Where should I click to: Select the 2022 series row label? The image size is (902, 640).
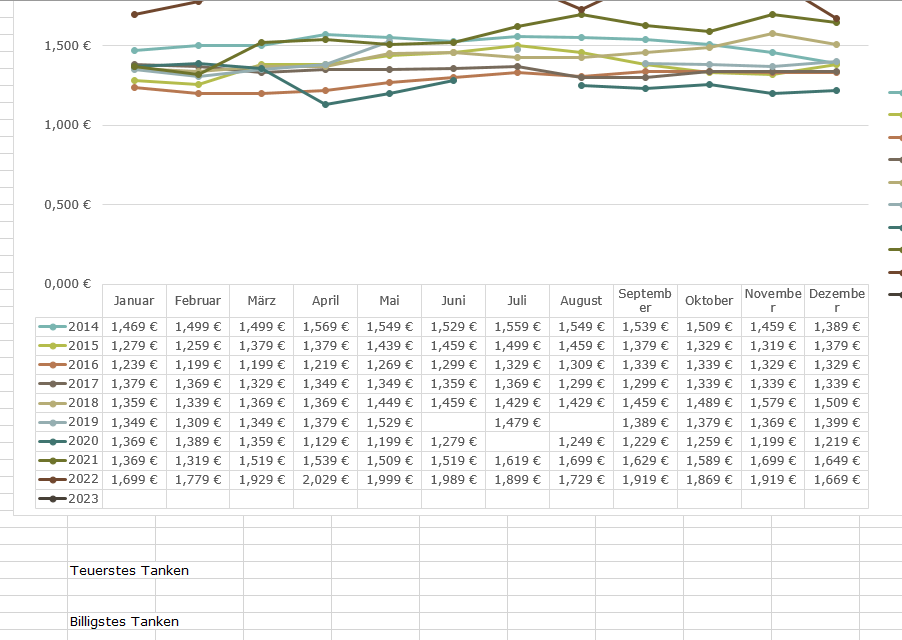point(83,478)
